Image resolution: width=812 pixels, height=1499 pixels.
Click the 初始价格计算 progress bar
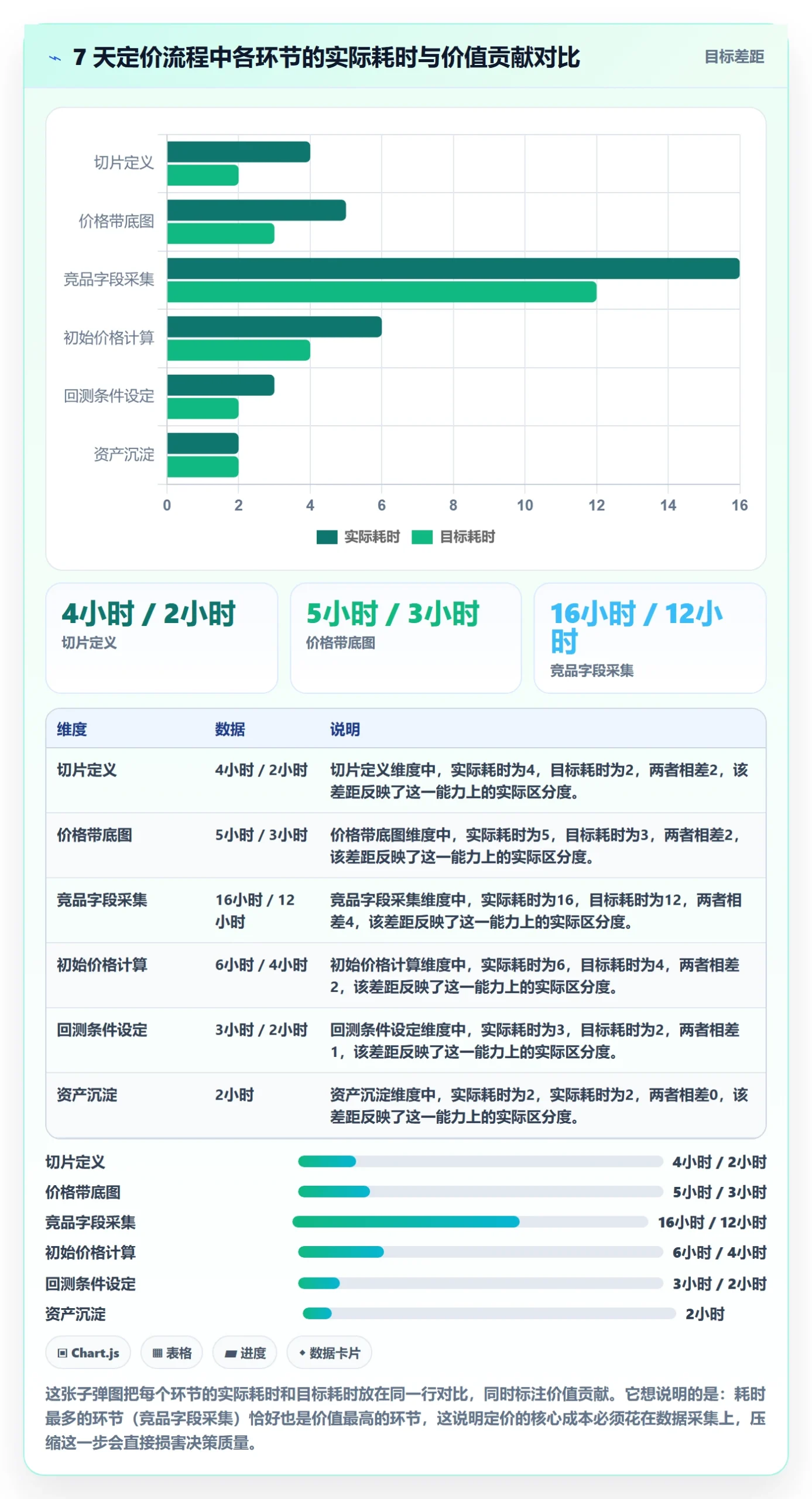coord(480,1252)
